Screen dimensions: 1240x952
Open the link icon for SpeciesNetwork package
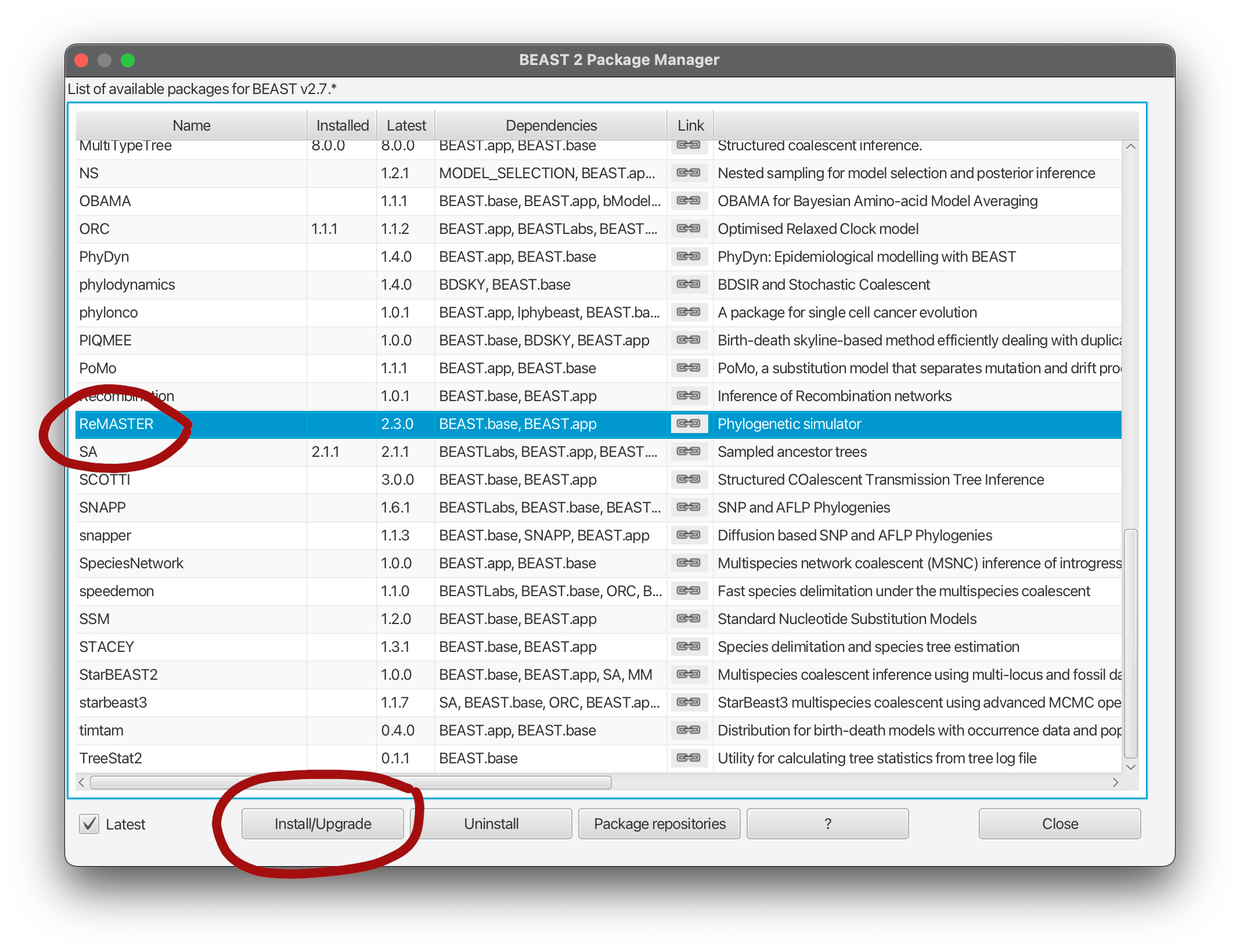[x=689, y=563]
